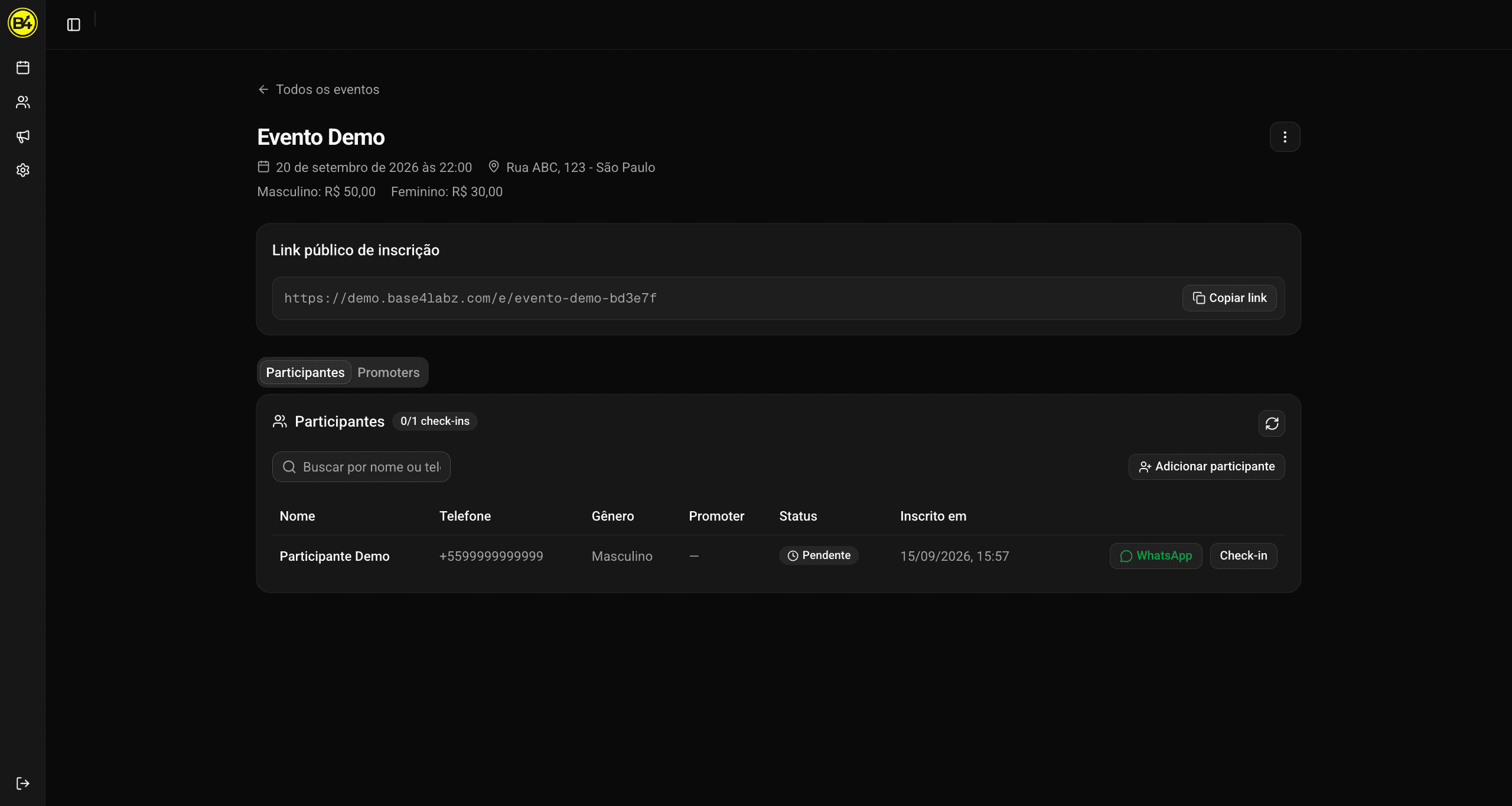Click the Buscar por nome search field

[361, 467]
